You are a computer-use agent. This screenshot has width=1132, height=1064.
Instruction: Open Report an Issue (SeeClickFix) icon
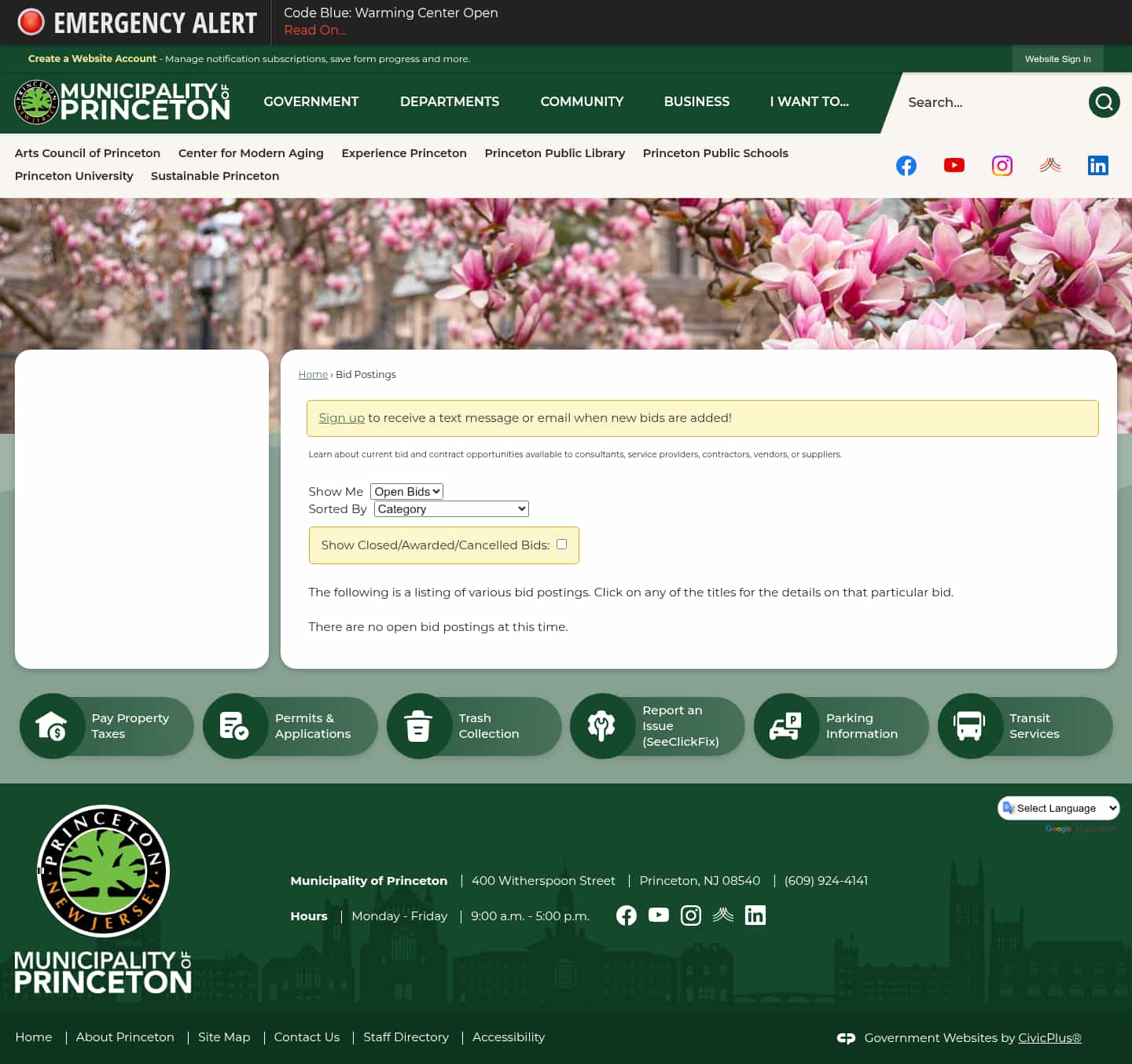click(602, 725)
